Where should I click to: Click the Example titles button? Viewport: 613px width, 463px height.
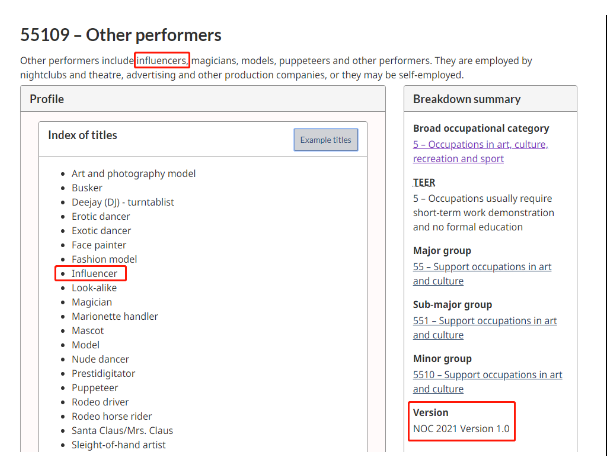325,140
